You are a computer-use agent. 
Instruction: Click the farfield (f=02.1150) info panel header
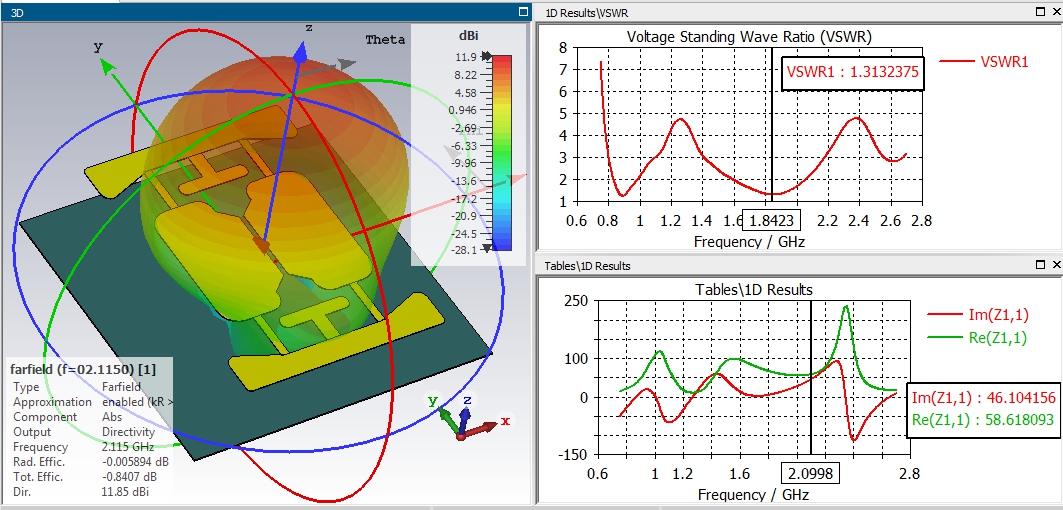83,370
